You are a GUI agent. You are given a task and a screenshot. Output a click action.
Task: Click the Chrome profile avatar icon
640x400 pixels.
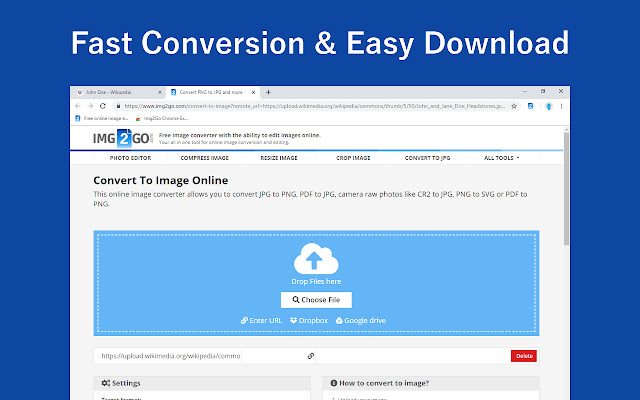[x=549, y=105]
